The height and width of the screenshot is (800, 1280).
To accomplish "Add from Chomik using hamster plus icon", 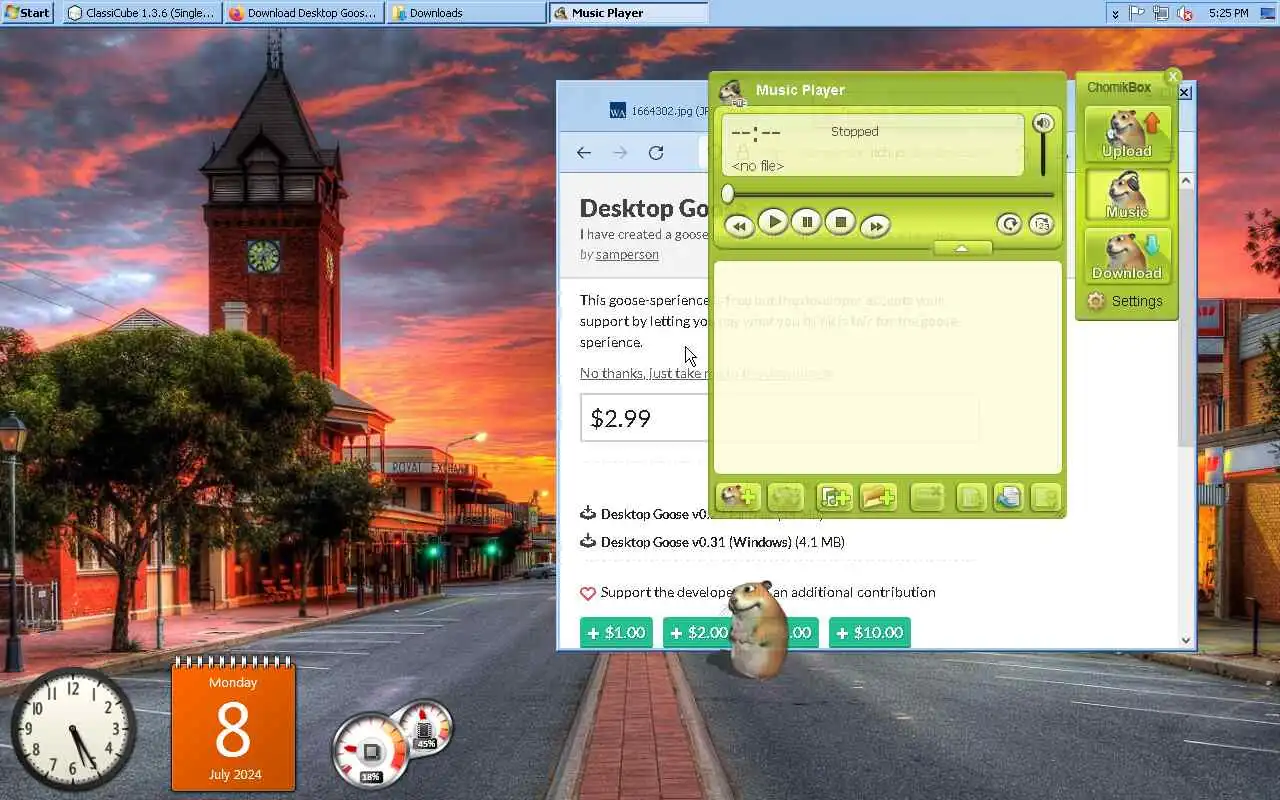I will tap(738, 497).
